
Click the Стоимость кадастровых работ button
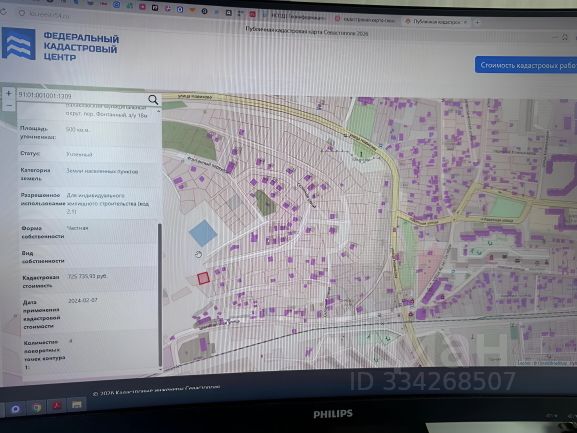(x=526, y=65)
